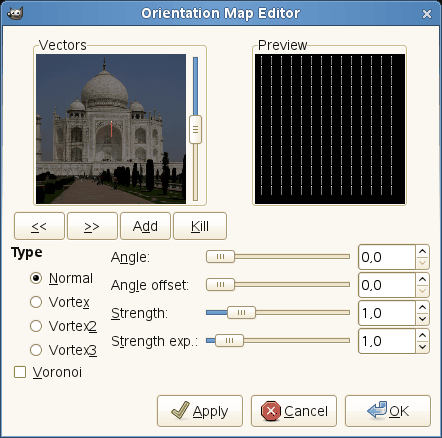Increase Angle with the up arrow
The image size is (442, 438).
[x=422, y=251]
